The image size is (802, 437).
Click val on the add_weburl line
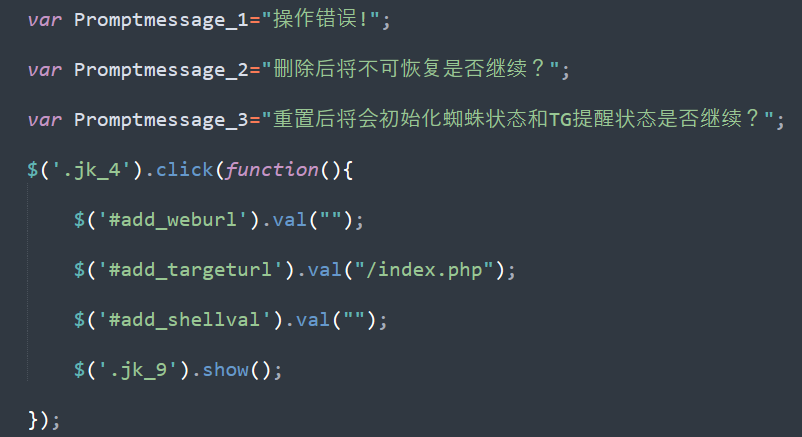(288, 220)
